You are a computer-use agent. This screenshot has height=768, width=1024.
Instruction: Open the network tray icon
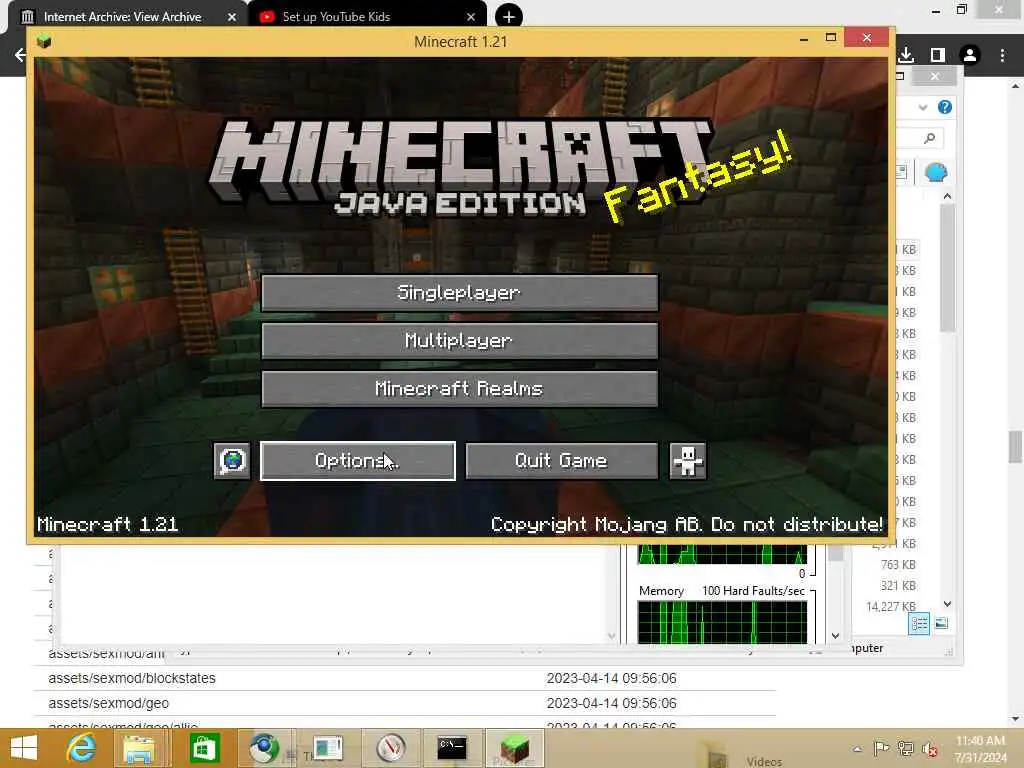point(906,748)
